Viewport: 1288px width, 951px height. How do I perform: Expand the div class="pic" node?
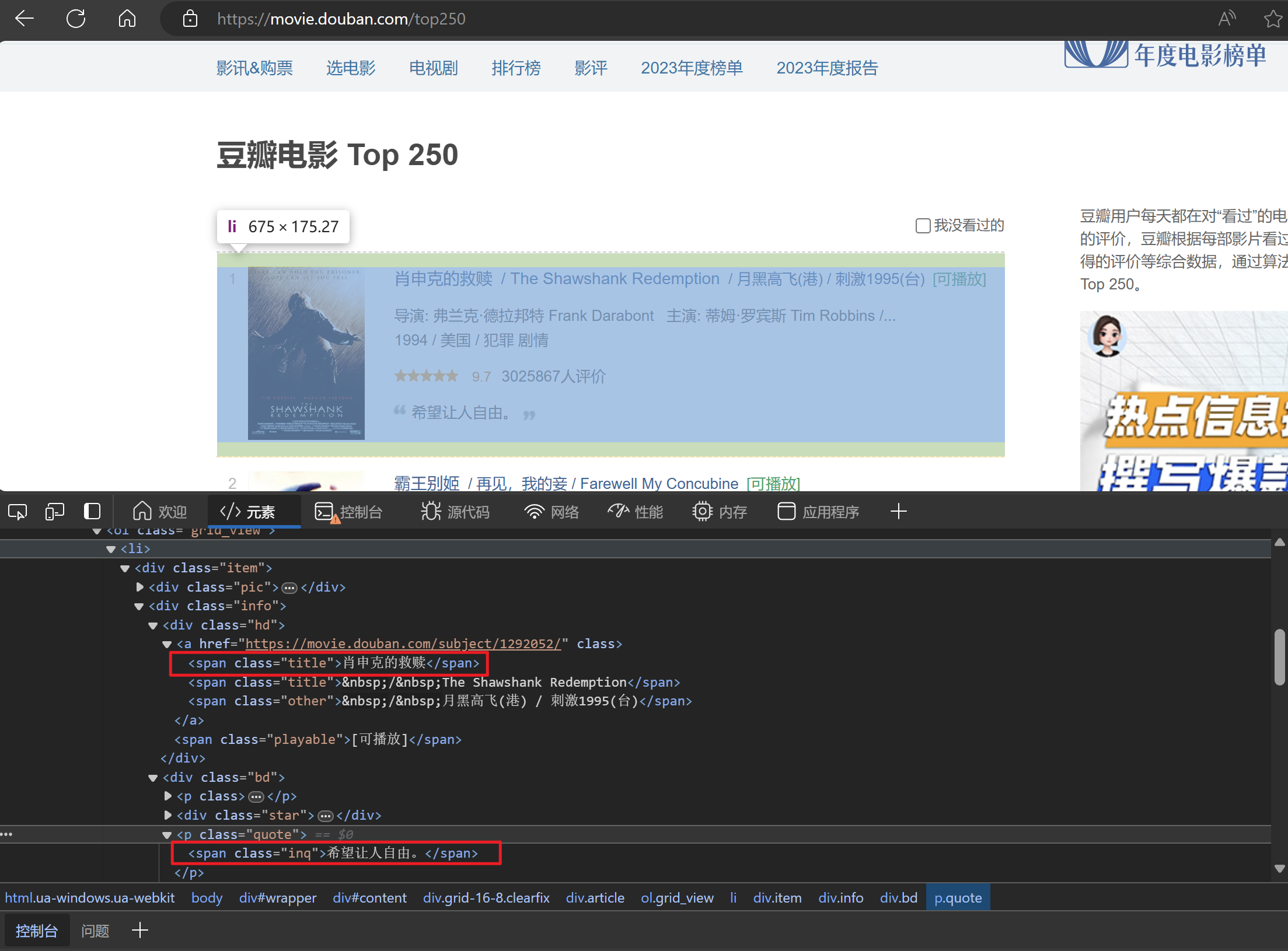pos(139,587)
